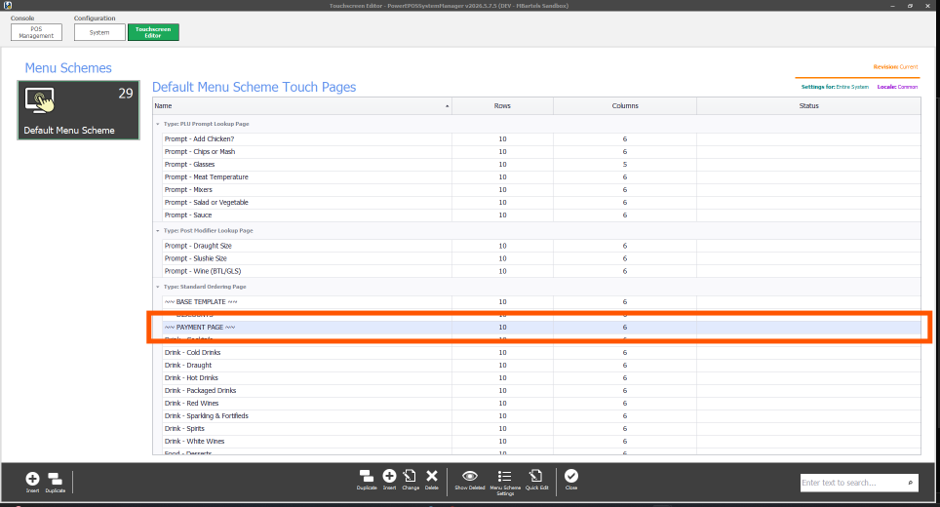Select the Default Menu Scheme tile
The width and height of the screenshot is (940, 507).
click(79, 110)
